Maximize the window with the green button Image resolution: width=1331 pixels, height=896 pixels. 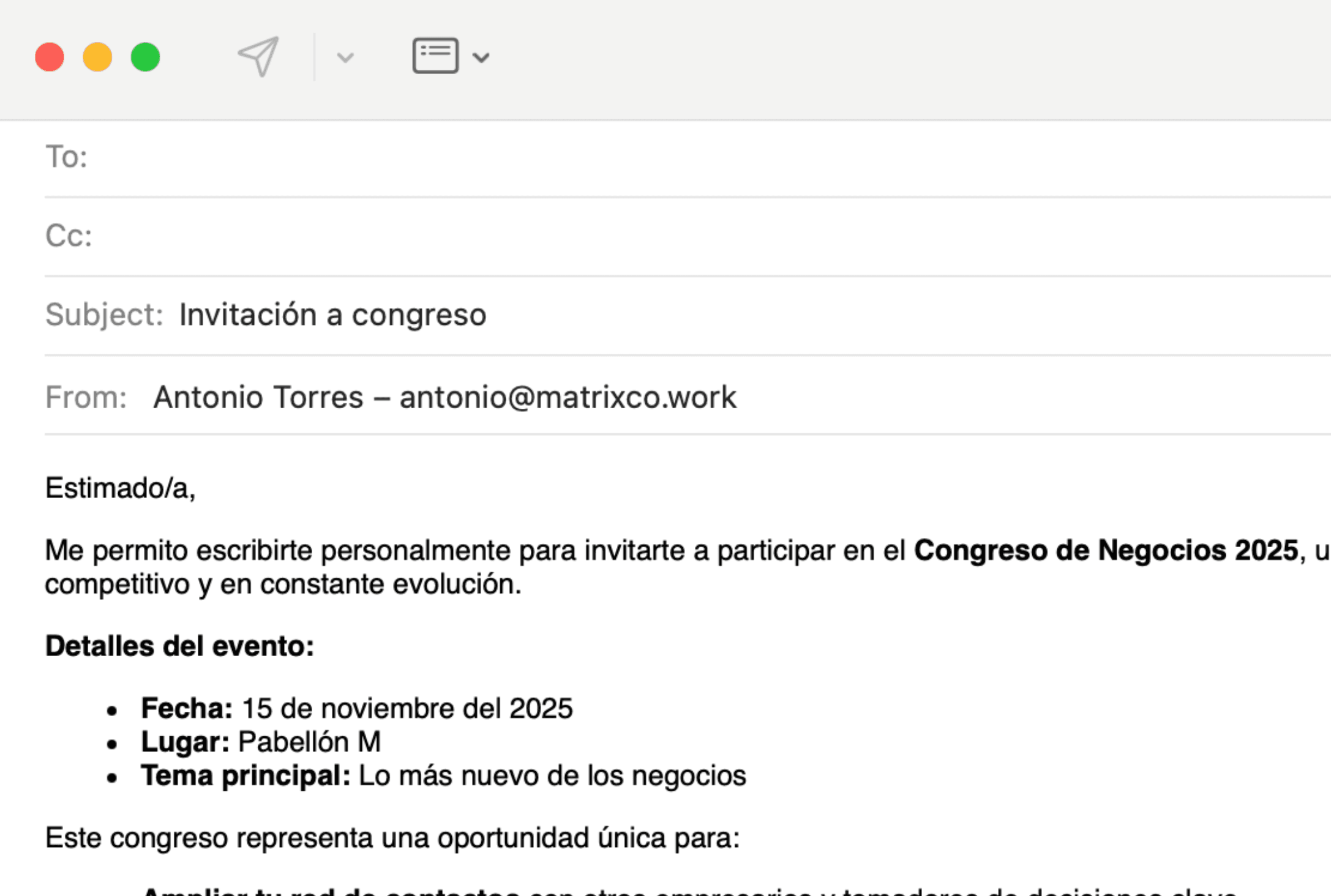(145, 57)
